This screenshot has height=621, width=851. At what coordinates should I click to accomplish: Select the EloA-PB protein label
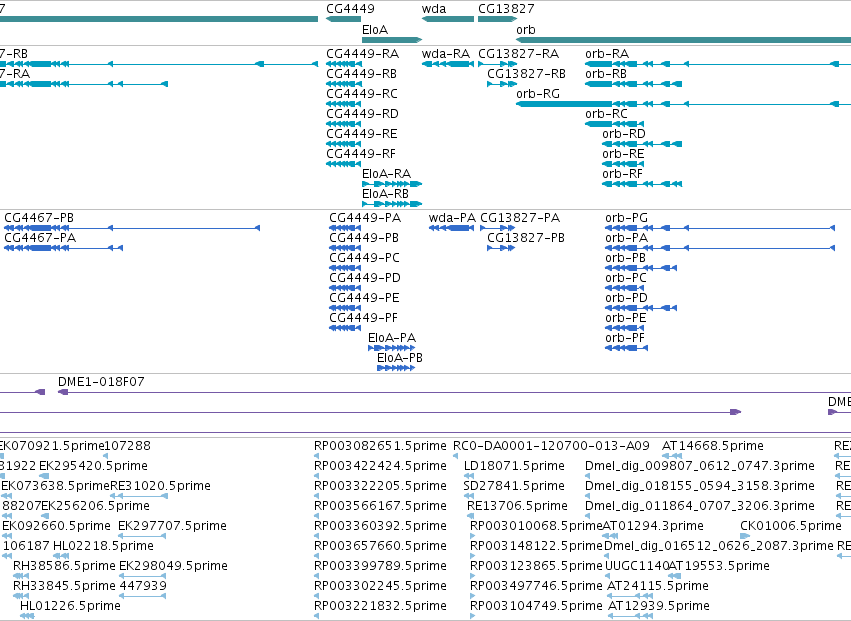400,358
